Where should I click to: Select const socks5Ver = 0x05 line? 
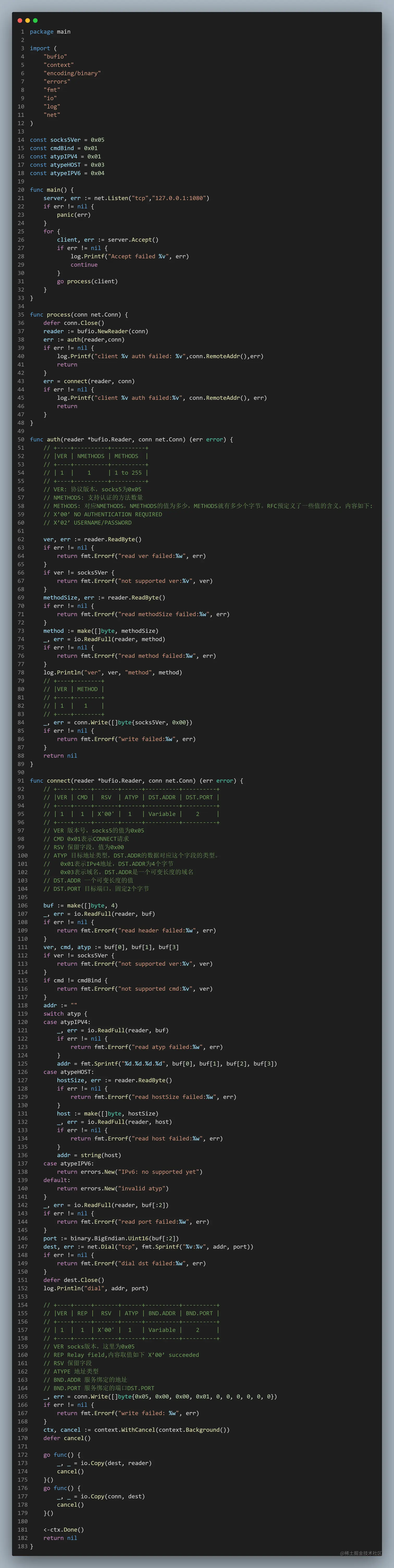coord(67,139)
